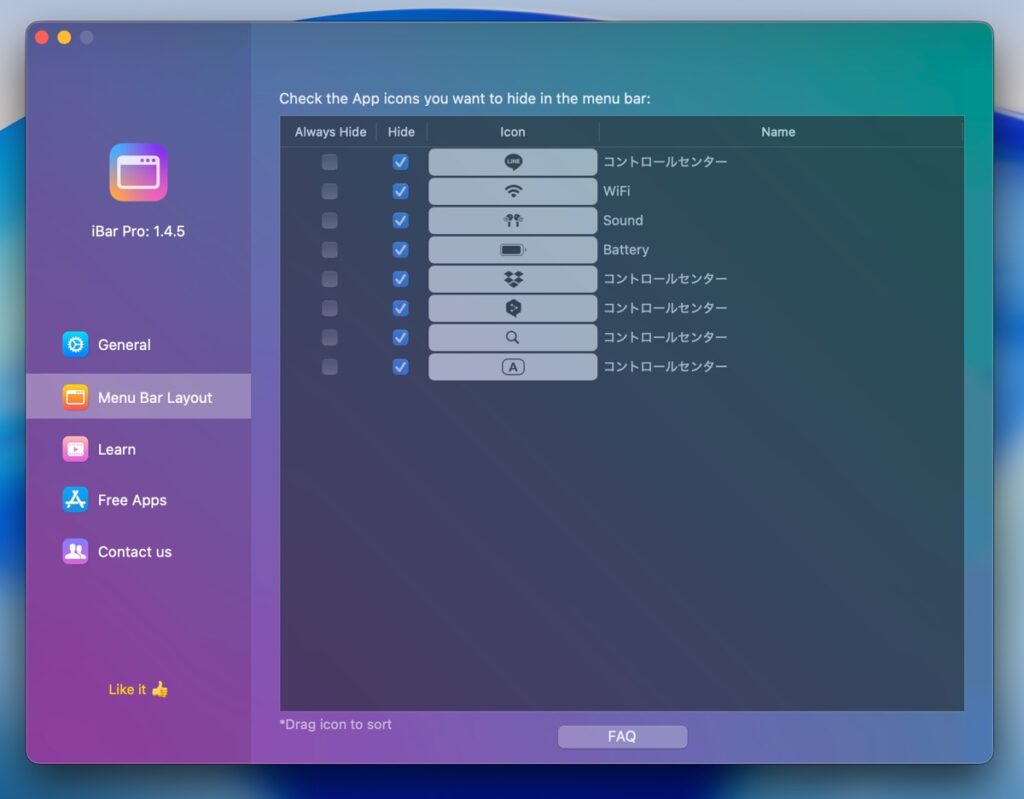Click the AirPods Sound icon
This screenshot has width=1024, height=799.
coord(513,220)
